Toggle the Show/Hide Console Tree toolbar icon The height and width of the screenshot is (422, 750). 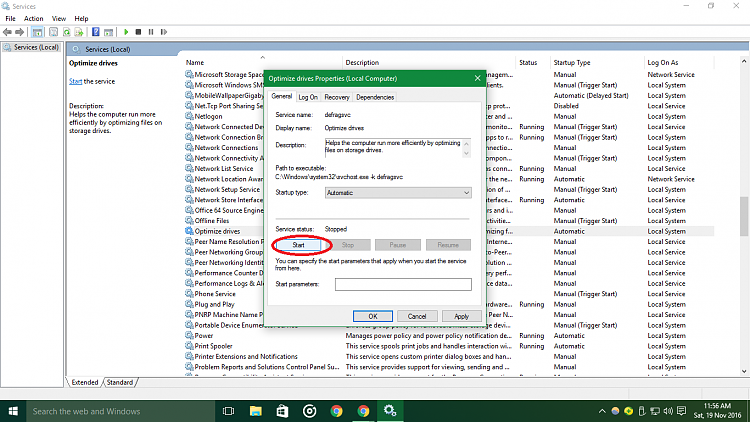point(37,32)
